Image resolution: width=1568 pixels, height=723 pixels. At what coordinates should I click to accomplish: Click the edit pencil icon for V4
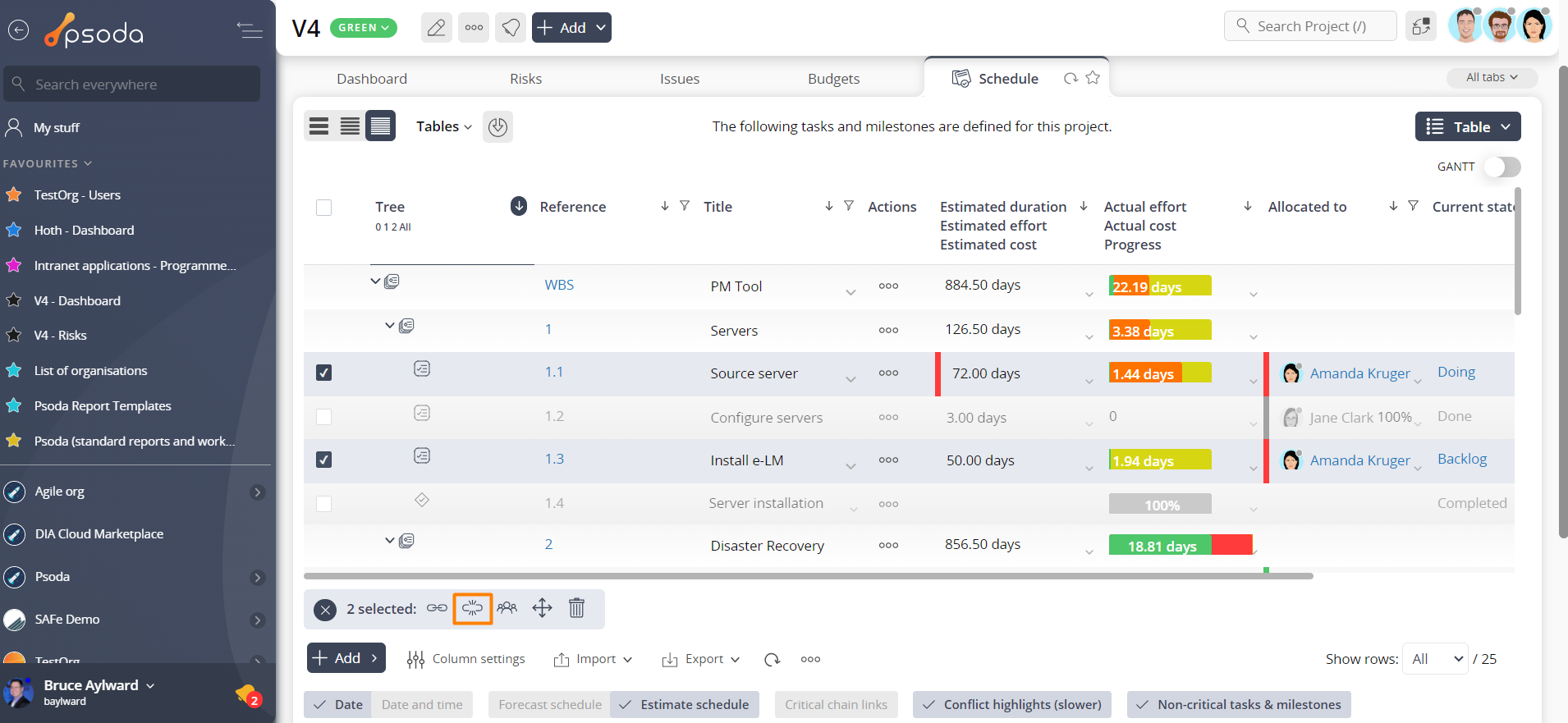437,28
